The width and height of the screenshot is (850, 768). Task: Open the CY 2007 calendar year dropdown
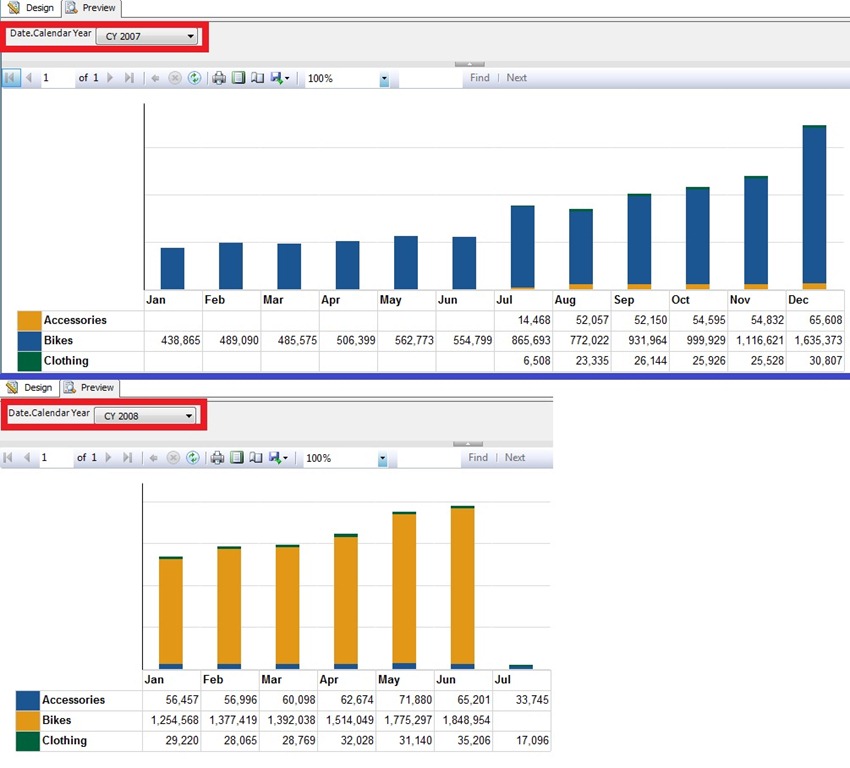[147, 36]
